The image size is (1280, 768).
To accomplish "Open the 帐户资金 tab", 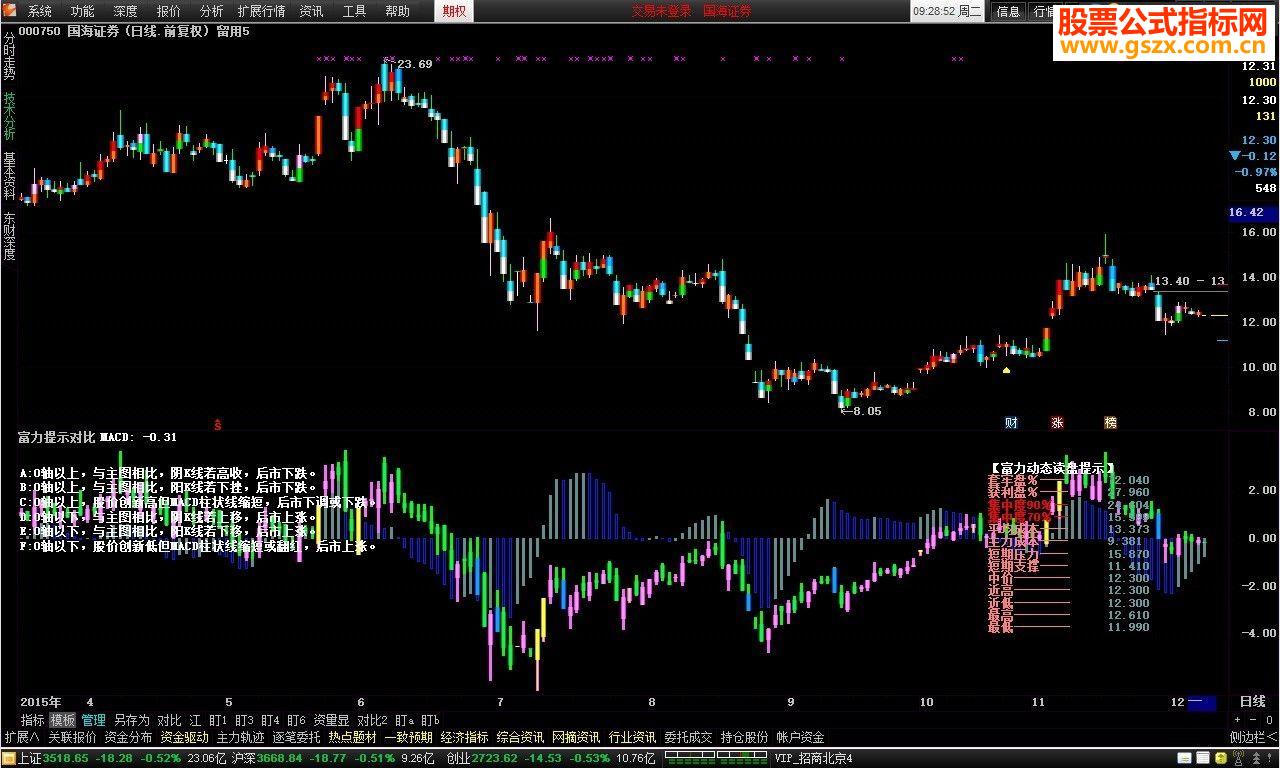I will (801, 738).
